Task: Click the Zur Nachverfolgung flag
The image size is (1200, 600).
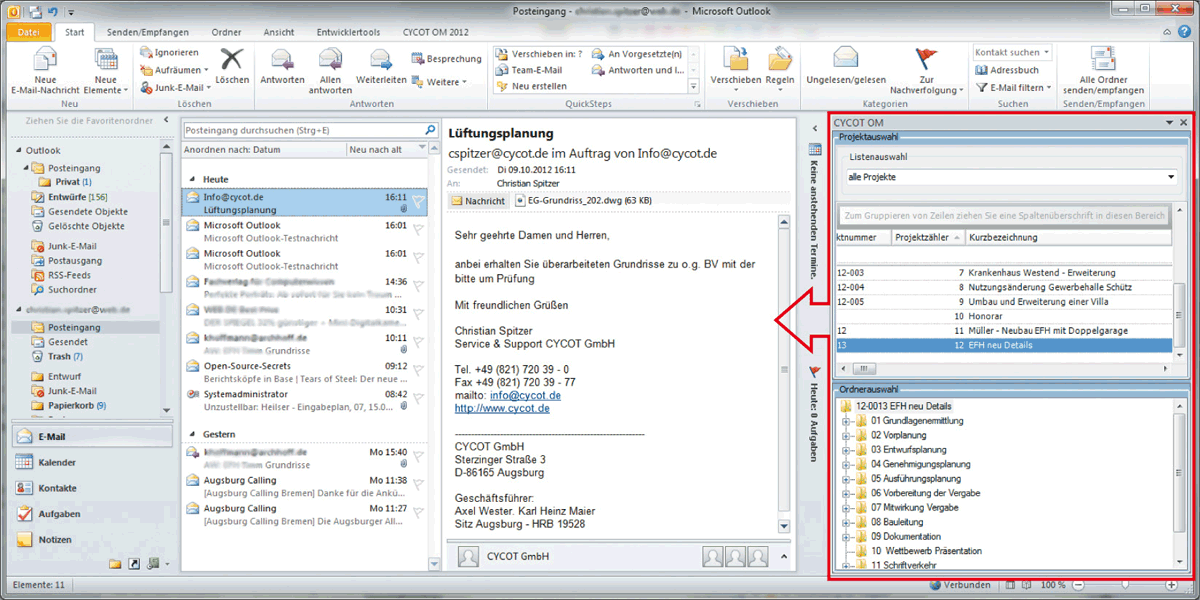Action: click(x=926, y=58)
